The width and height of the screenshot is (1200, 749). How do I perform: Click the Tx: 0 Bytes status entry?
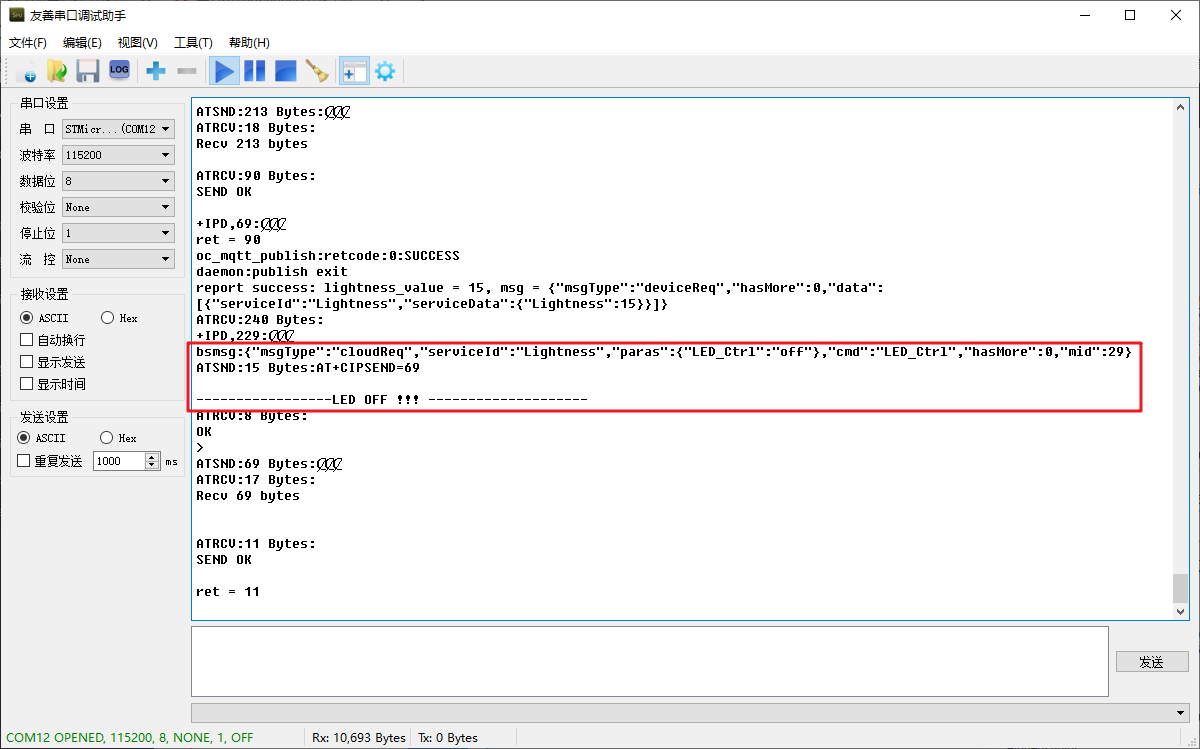click(448, 738)
